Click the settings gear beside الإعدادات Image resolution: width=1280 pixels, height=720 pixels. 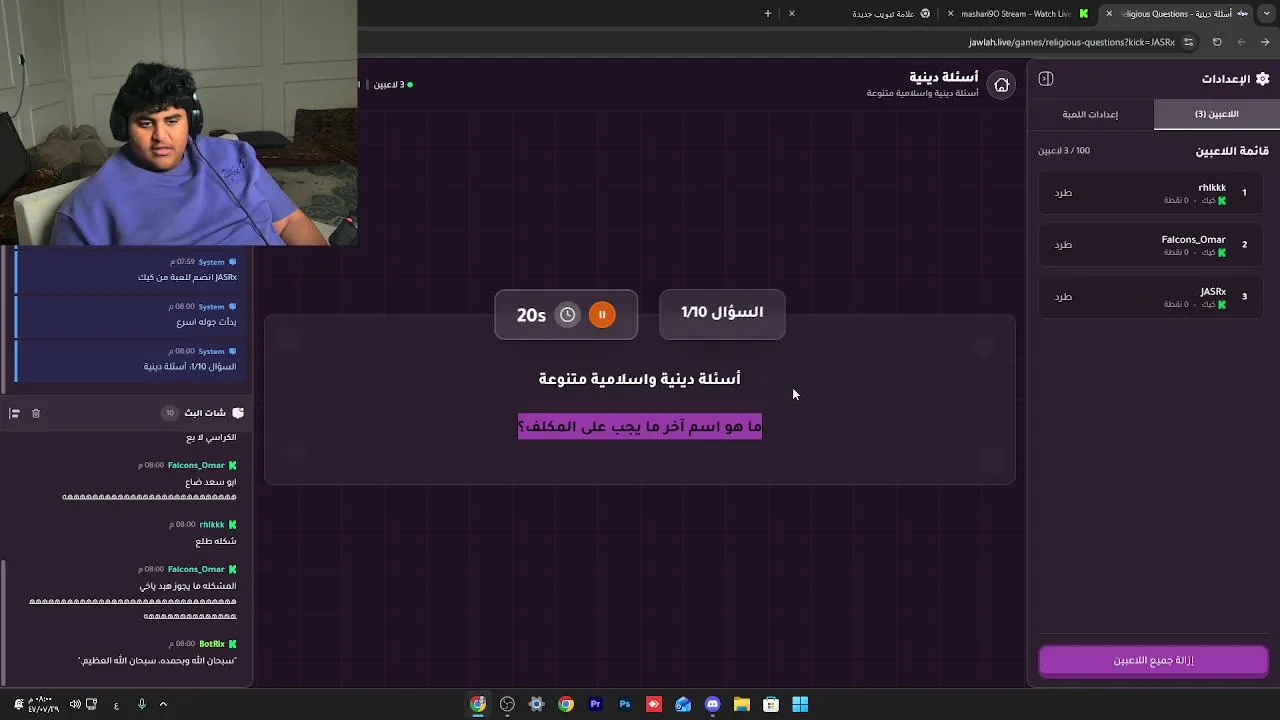(x=1262, y=79)
